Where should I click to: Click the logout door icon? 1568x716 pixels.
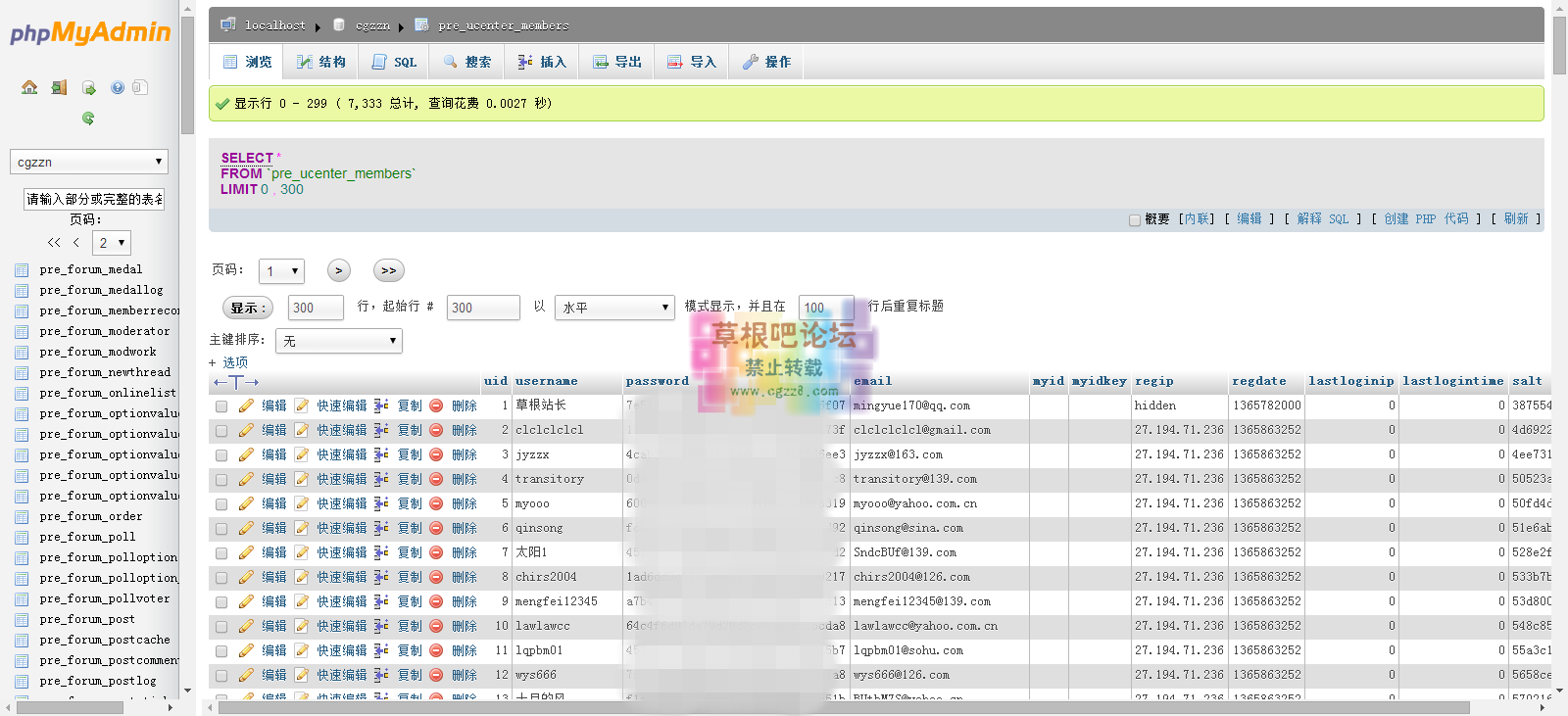coord(59,87)
